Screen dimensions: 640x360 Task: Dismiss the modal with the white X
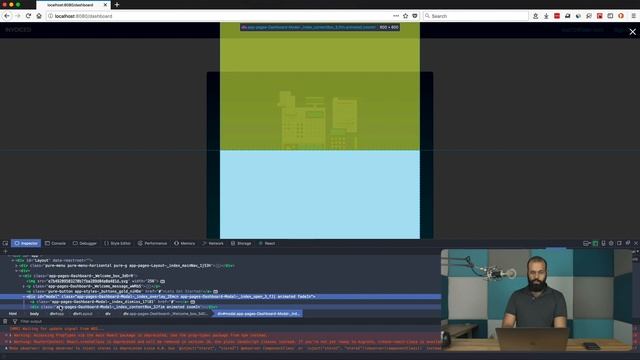point(632,32)
